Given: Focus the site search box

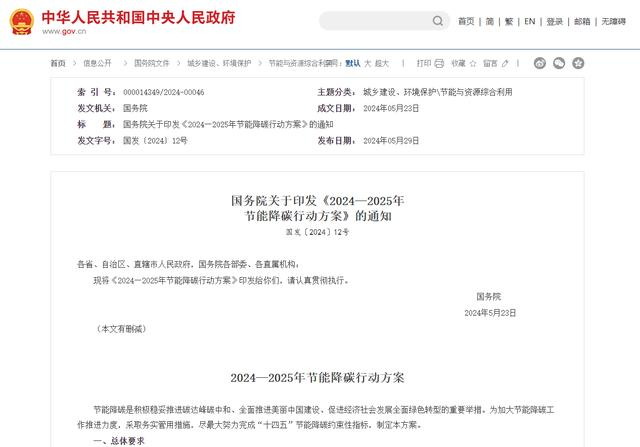Looking at the screenshot, I should (x=384, y=21).
